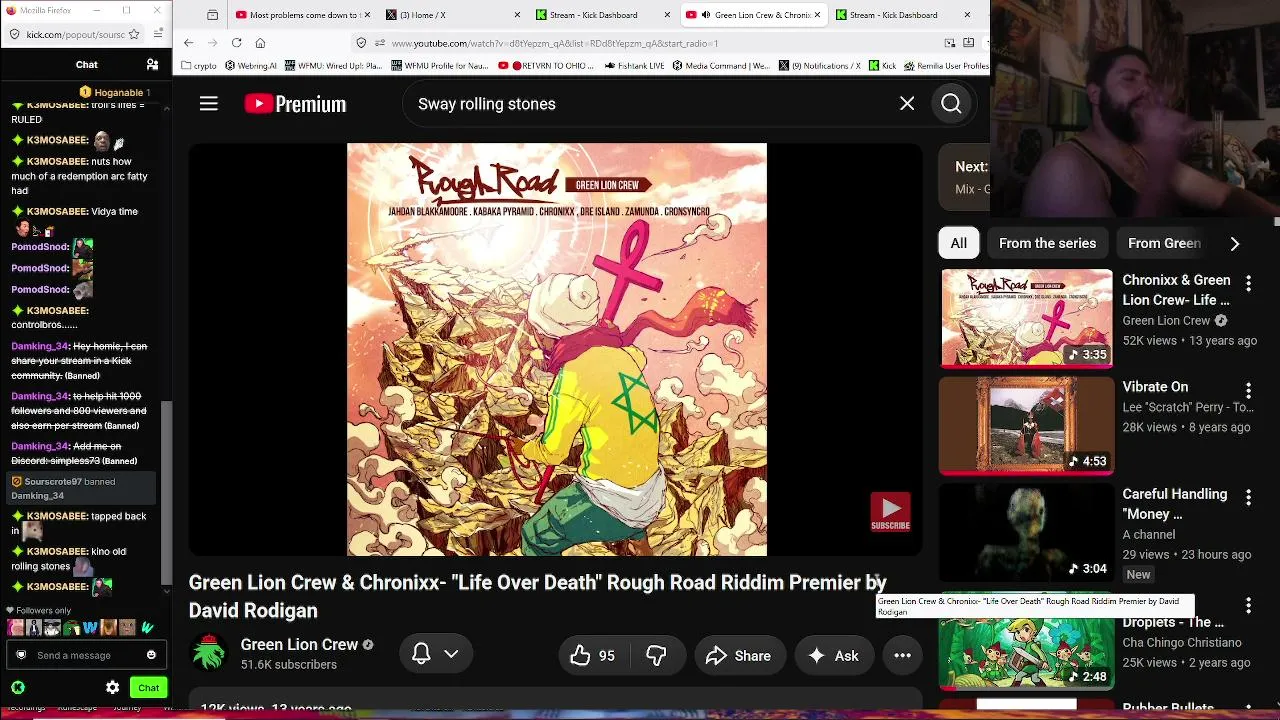Image resolution: width=1280 pixels, height=720 pixels.
Task: Switch to 'Most problems come down to' tab
Action: [x=303, y=15]
